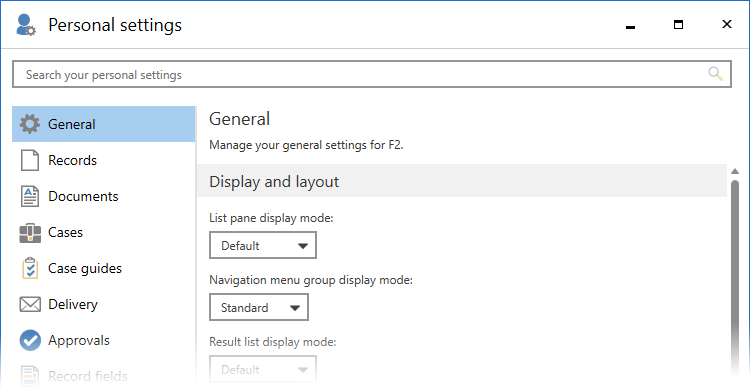Open Result list display mode dropdown
The height and width of the screenshot is (388, 750).
pos(263,369)
